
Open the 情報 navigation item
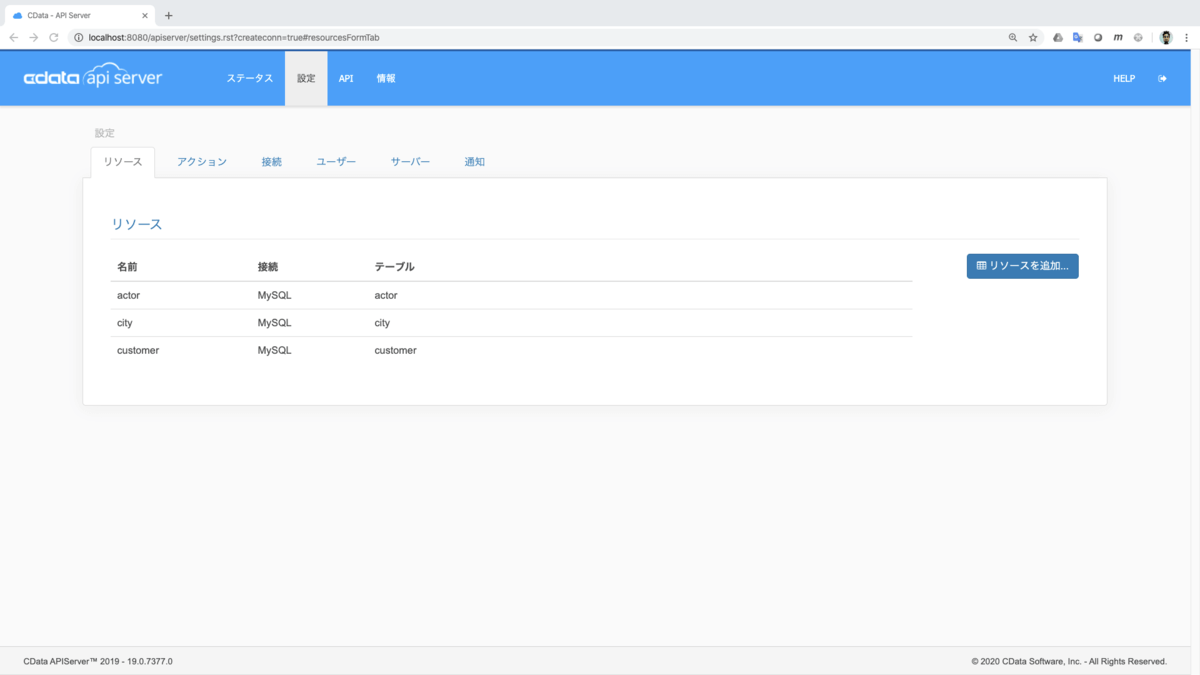tap(386, 78)
